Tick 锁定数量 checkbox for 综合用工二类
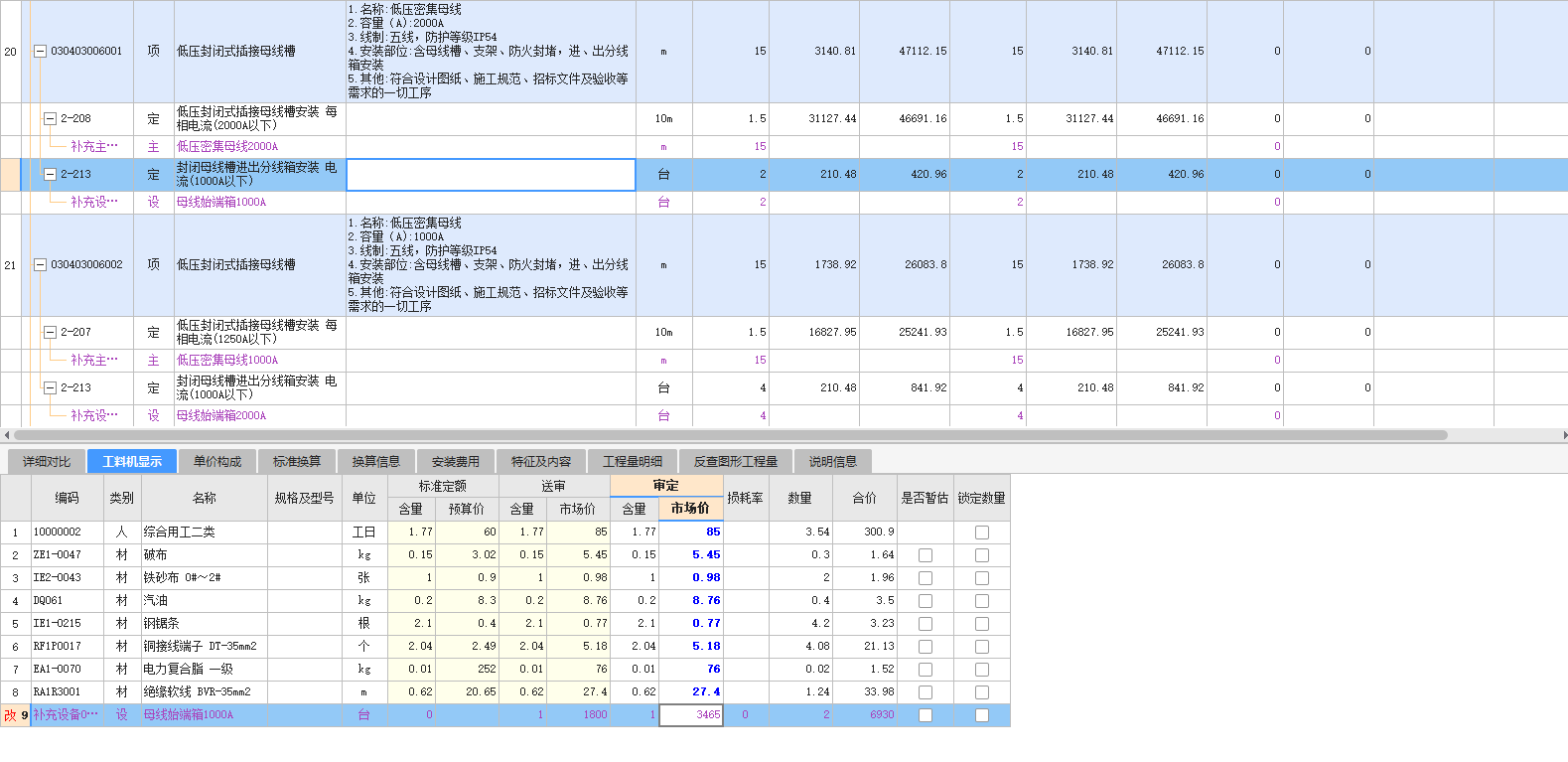The width and height of the screenshot is (1568, 762). click(982, 533)
